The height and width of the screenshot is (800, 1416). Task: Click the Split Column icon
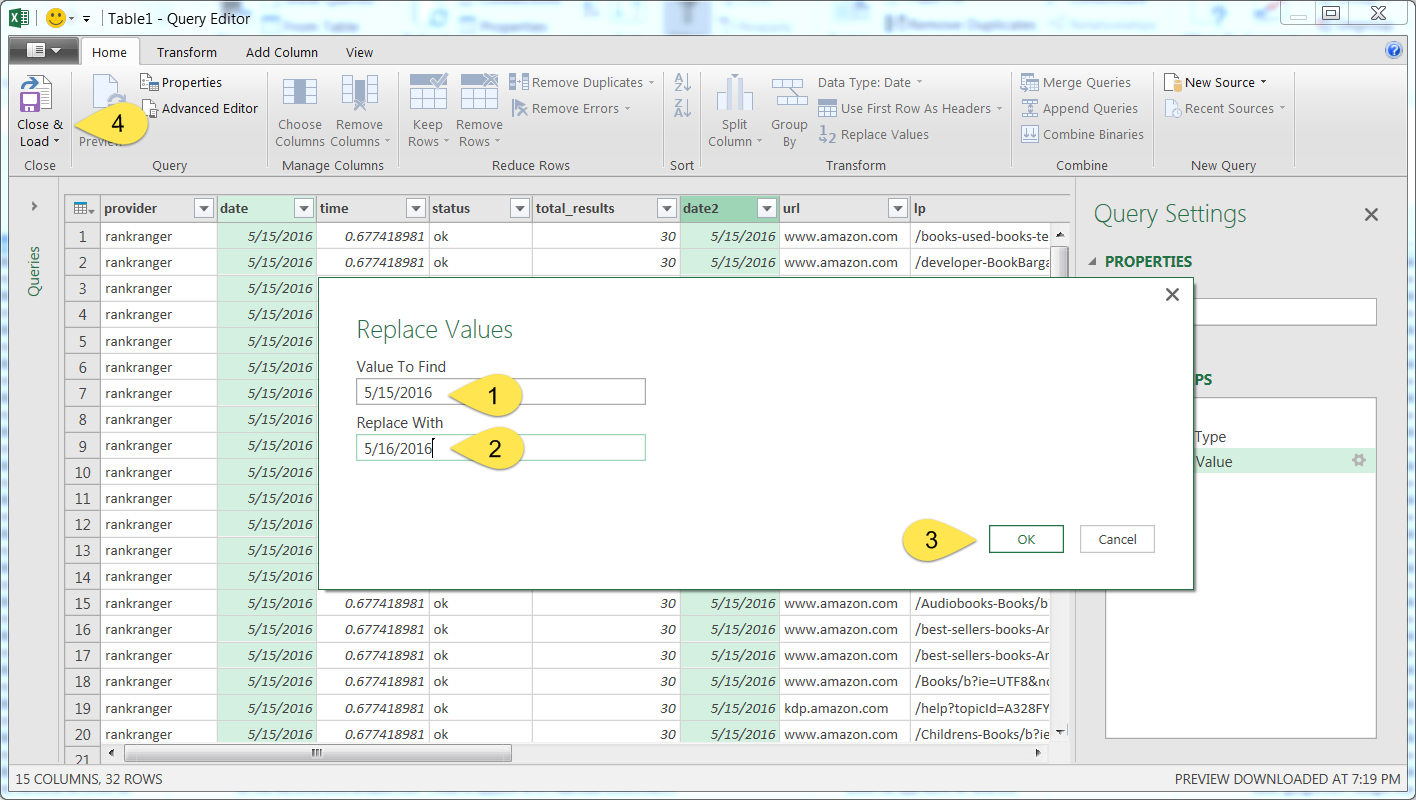pos(734,95)
